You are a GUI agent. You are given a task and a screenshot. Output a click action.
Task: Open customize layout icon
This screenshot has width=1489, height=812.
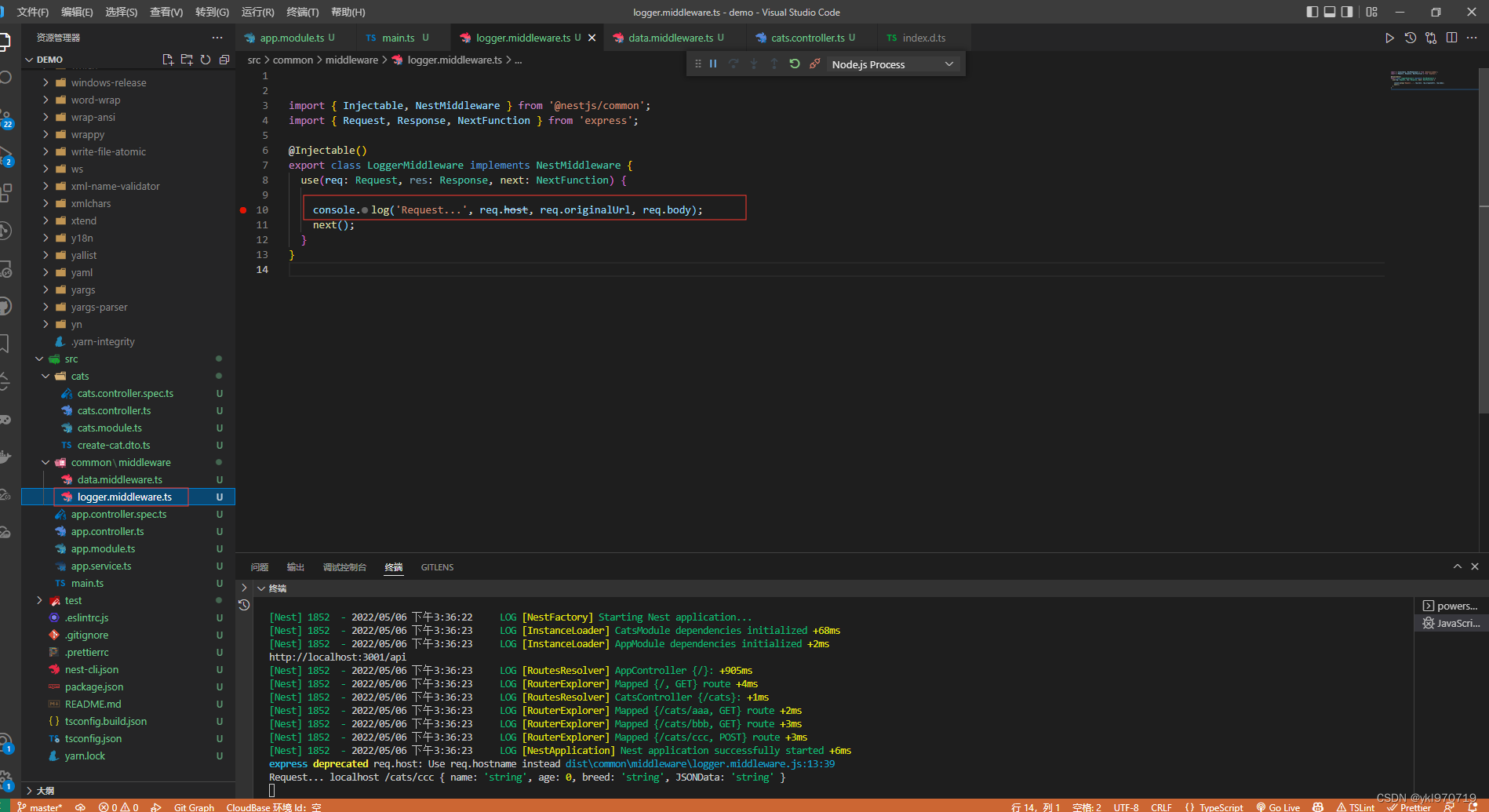tap(1372, 12)
